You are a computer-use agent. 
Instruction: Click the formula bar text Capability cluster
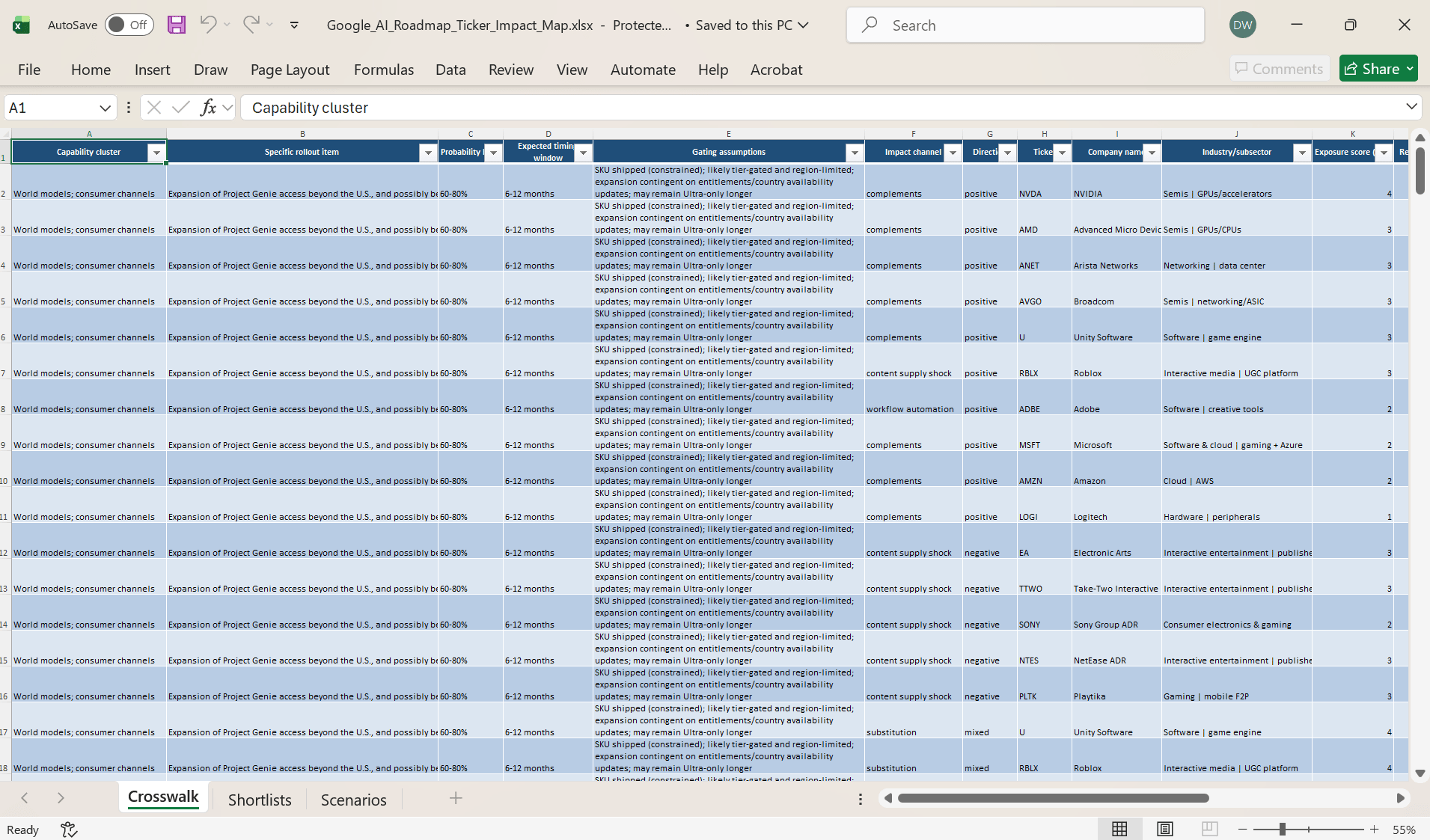[x=310, y=108]
